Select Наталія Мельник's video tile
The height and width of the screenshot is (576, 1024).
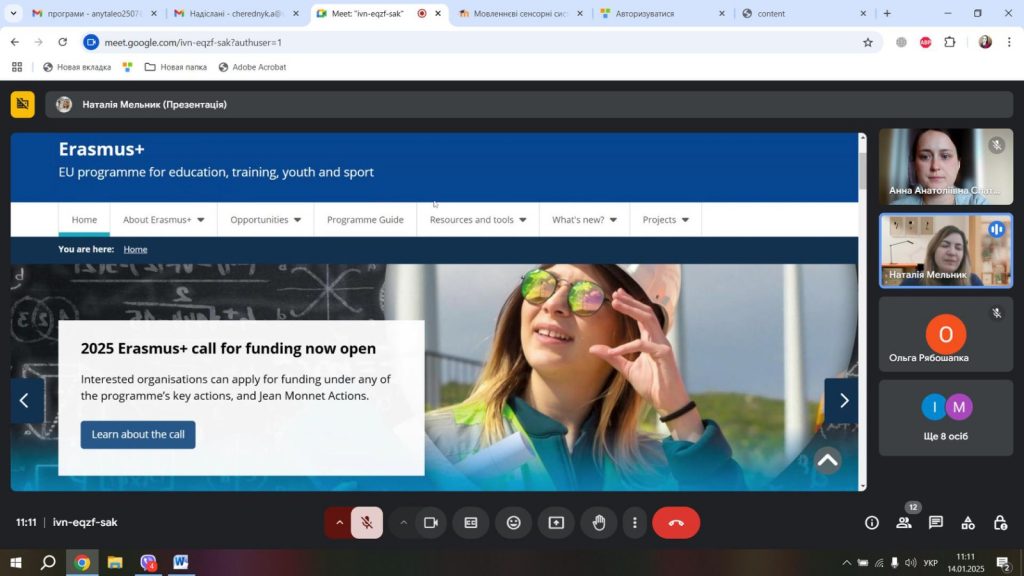click(945, 251)
